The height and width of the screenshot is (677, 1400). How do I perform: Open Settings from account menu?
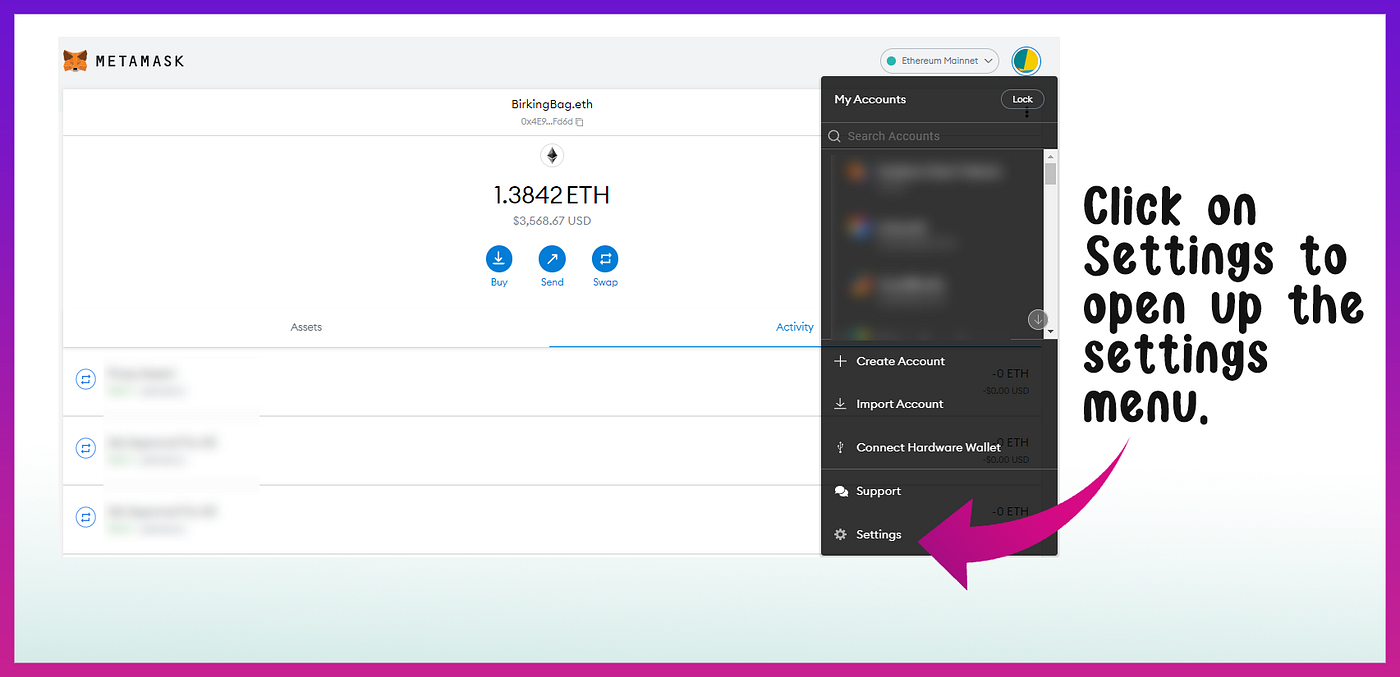click(938, 534)
